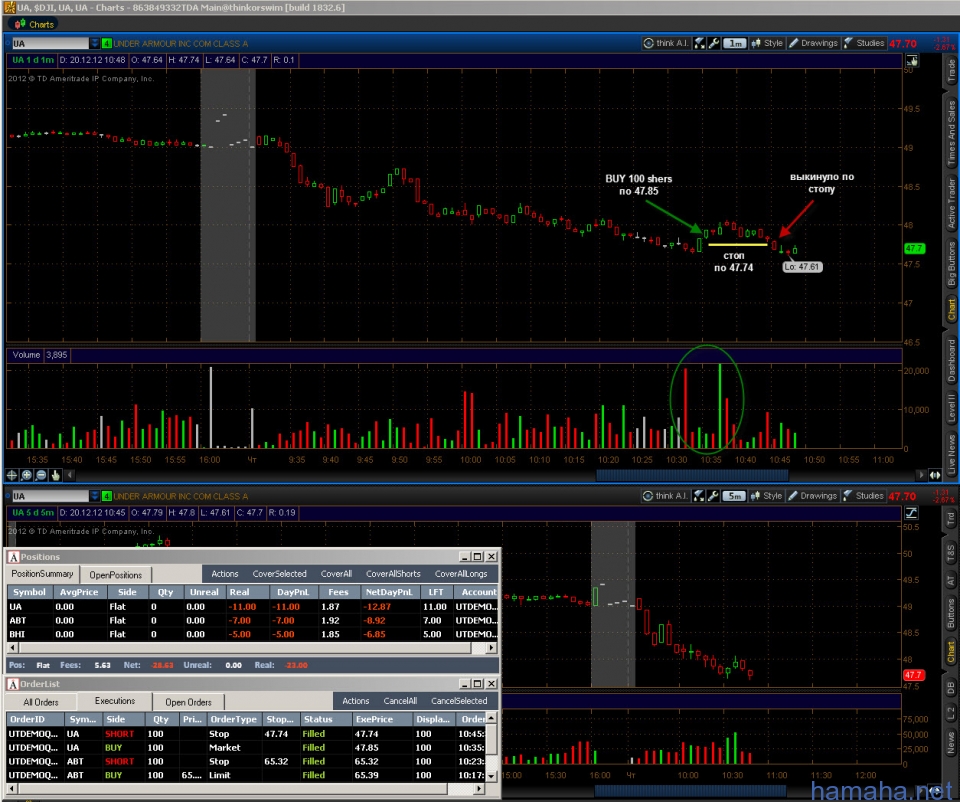Open the Style menu in upper chart toolbar
Viewport: 960px width, 802px height.
767,43
